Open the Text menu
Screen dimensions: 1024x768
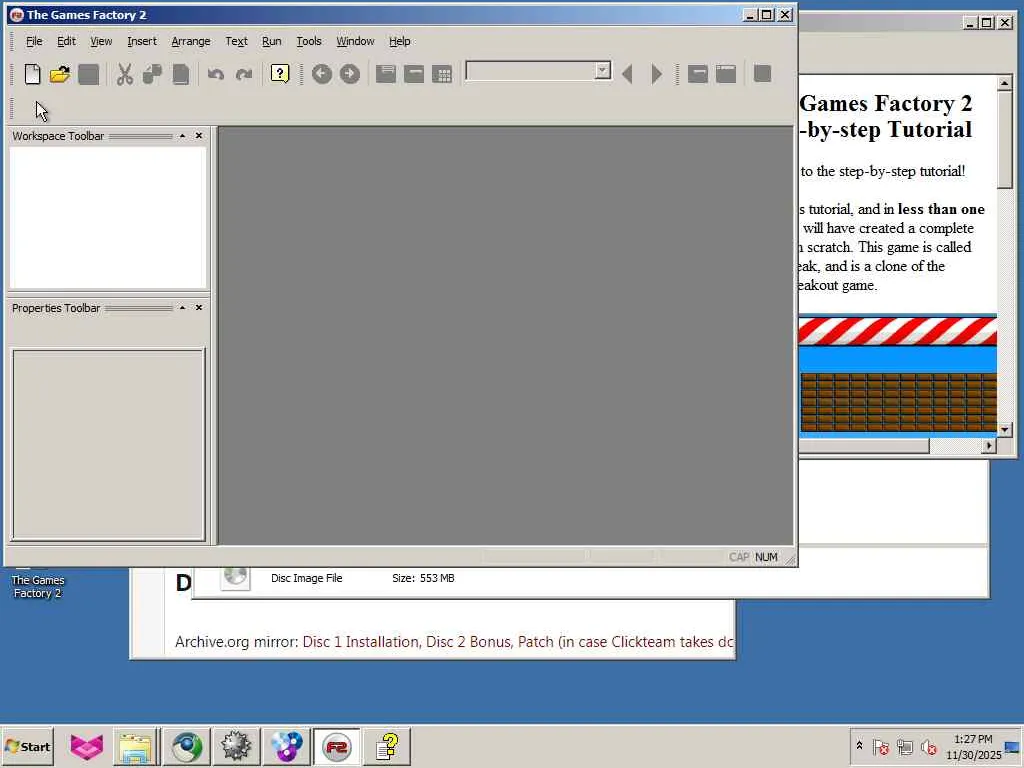pyautogui.click(x=236, y=41)
